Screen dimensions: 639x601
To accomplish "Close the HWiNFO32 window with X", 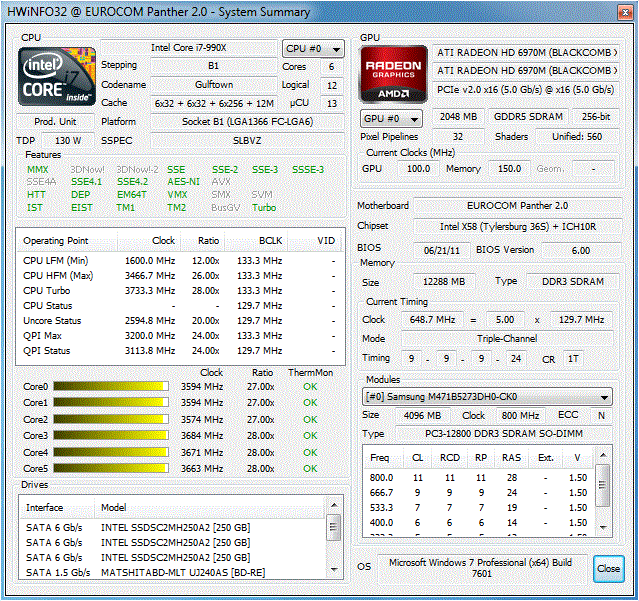I will coord(625,13).
